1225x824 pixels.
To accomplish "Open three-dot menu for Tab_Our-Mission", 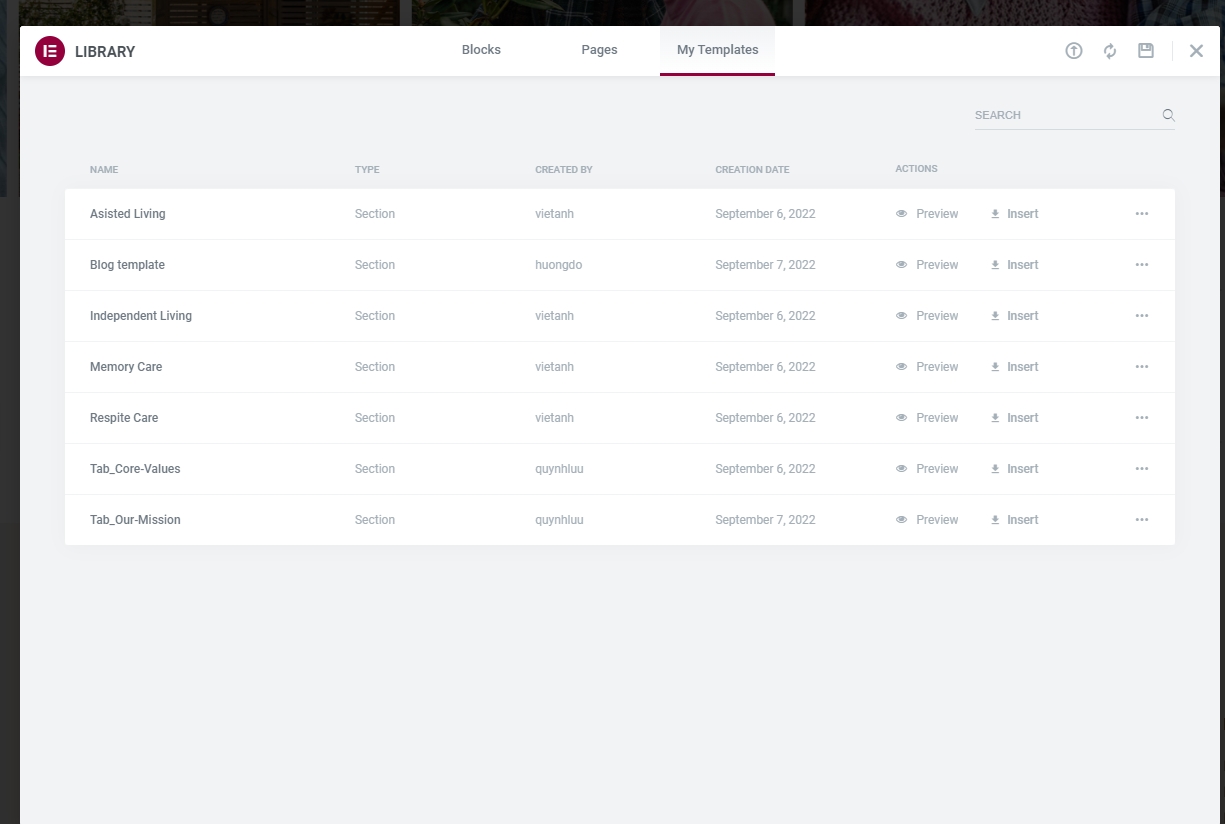I will click(x=1142, y=520).
